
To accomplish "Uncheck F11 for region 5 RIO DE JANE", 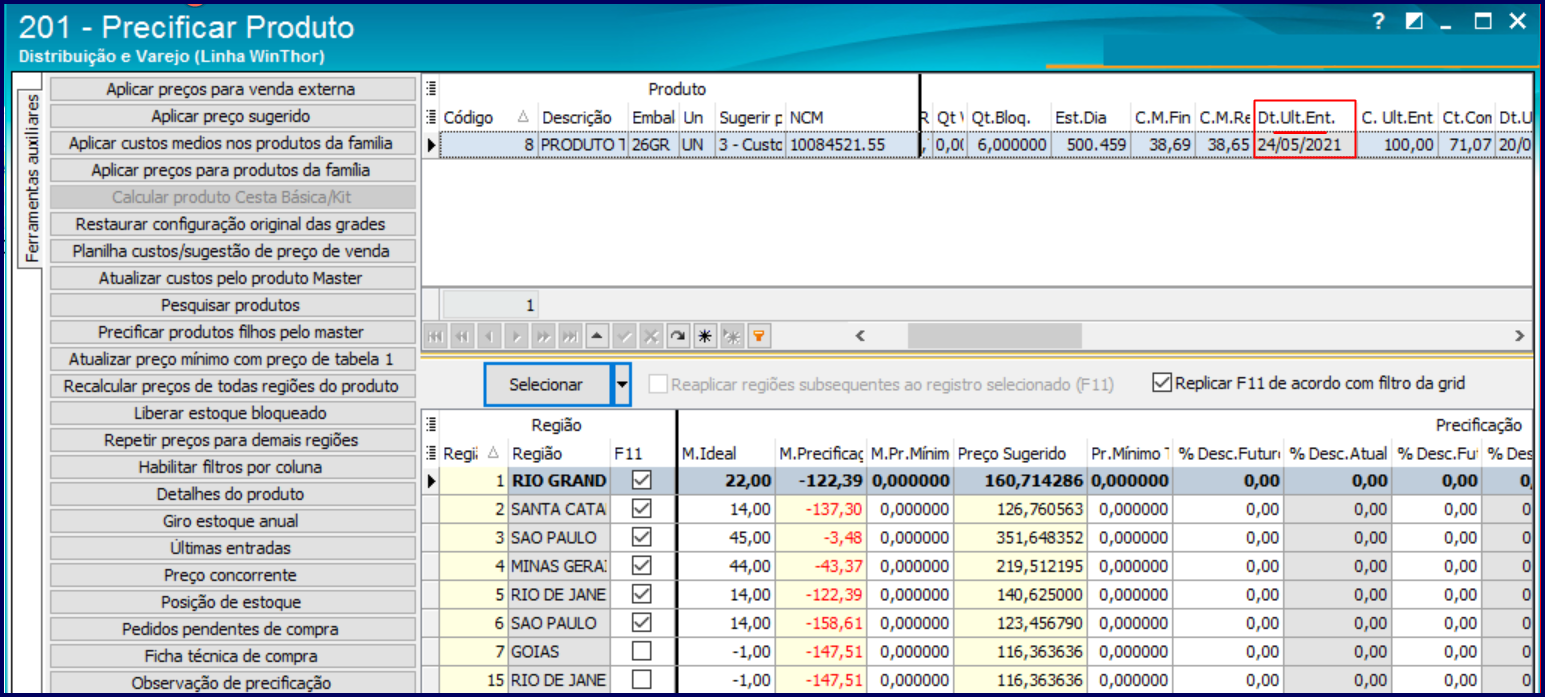I will point(642,594).
